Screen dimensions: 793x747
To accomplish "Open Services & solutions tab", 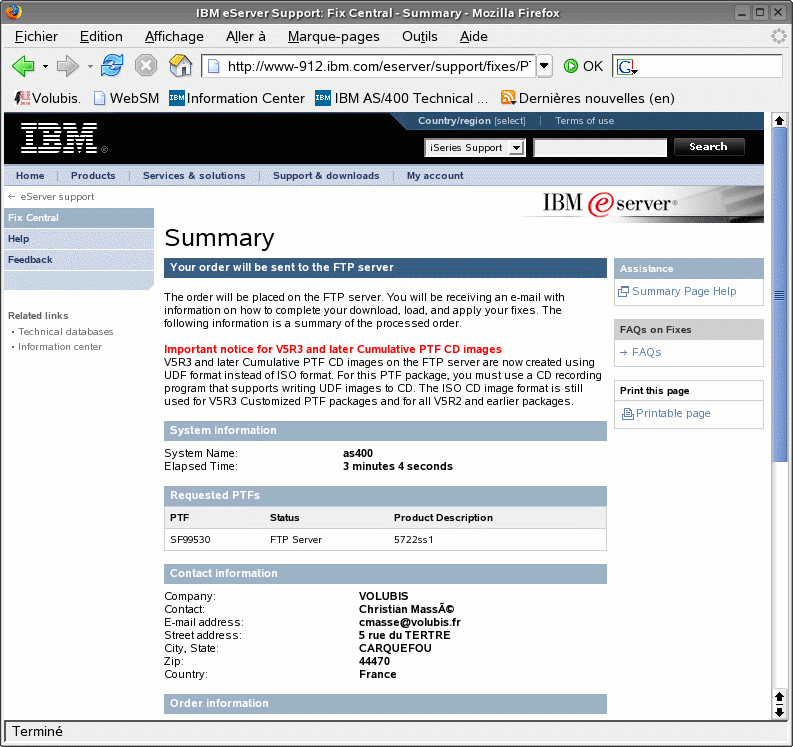I will point(194,175).
